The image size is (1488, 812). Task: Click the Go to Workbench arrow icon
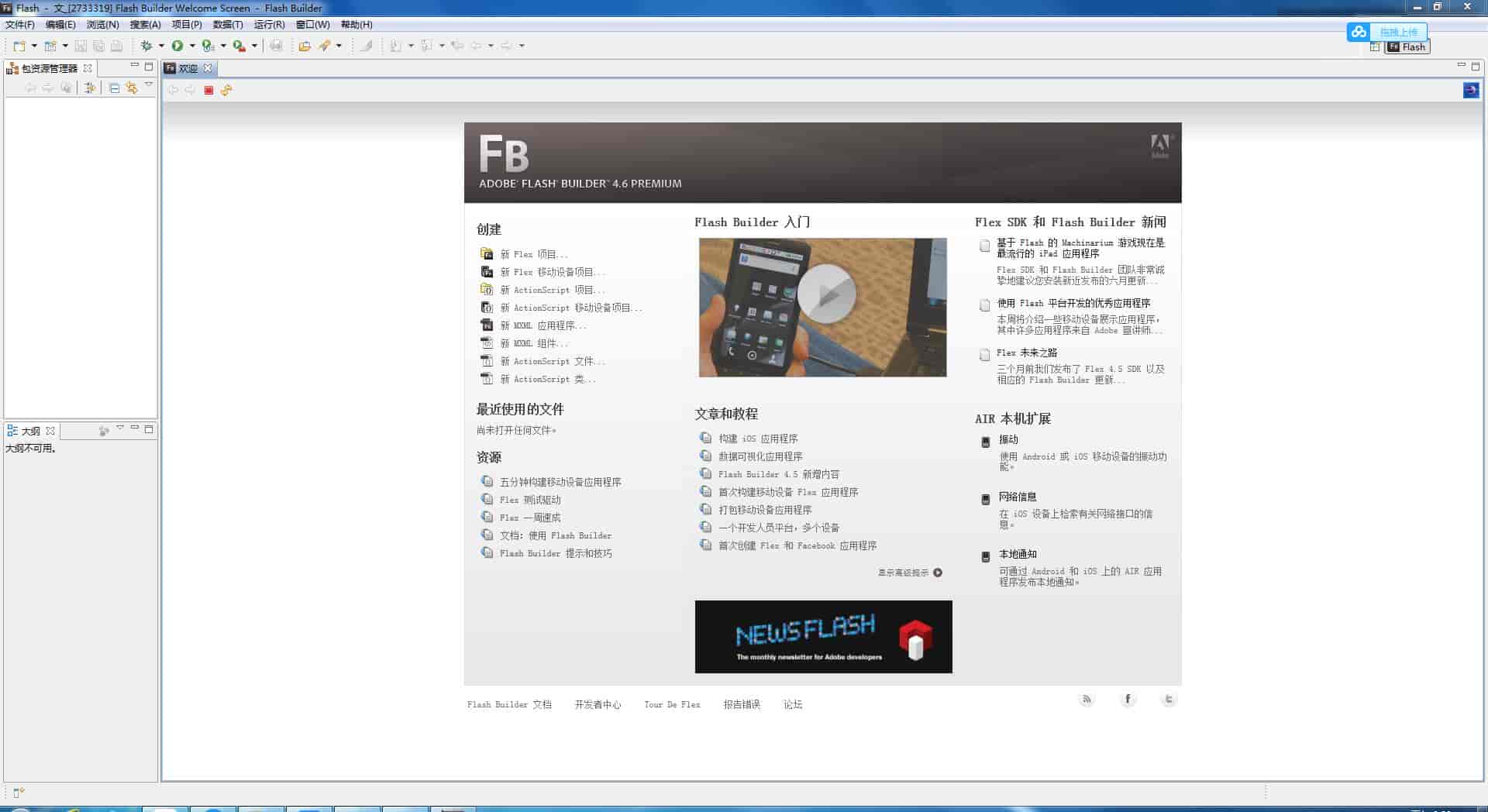click(1471, 90)
